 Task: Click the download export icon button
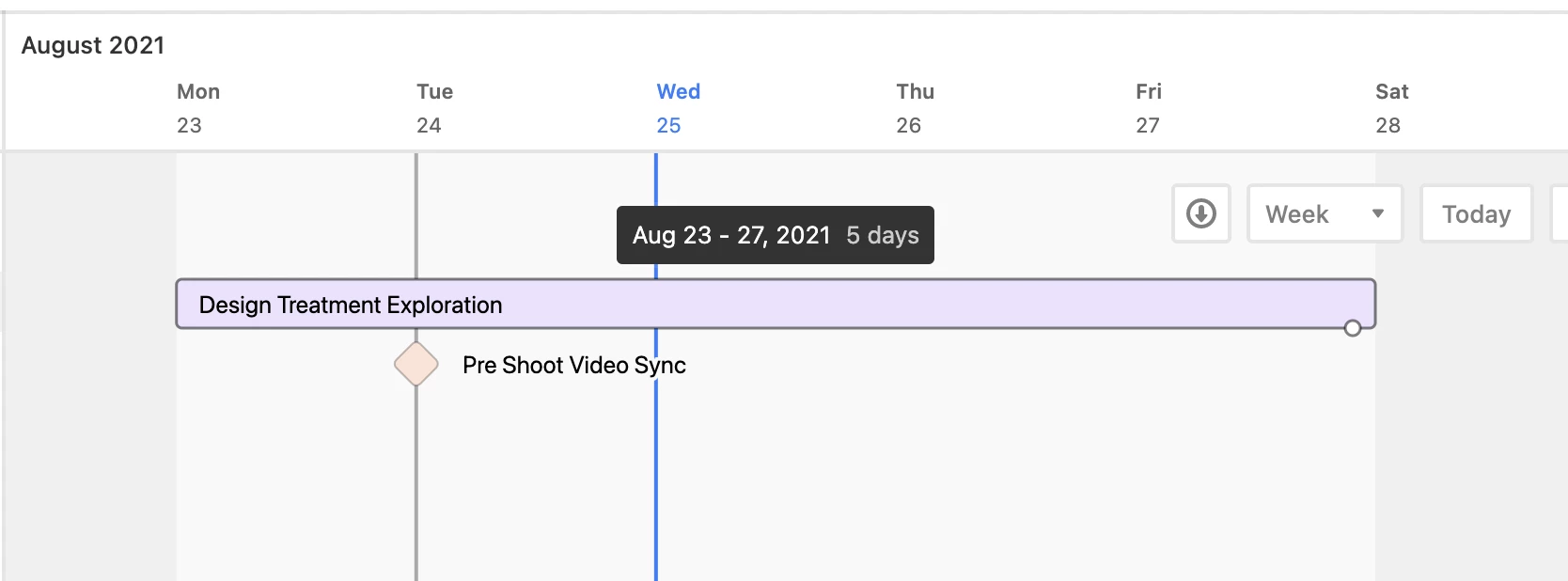[1200, 213]
